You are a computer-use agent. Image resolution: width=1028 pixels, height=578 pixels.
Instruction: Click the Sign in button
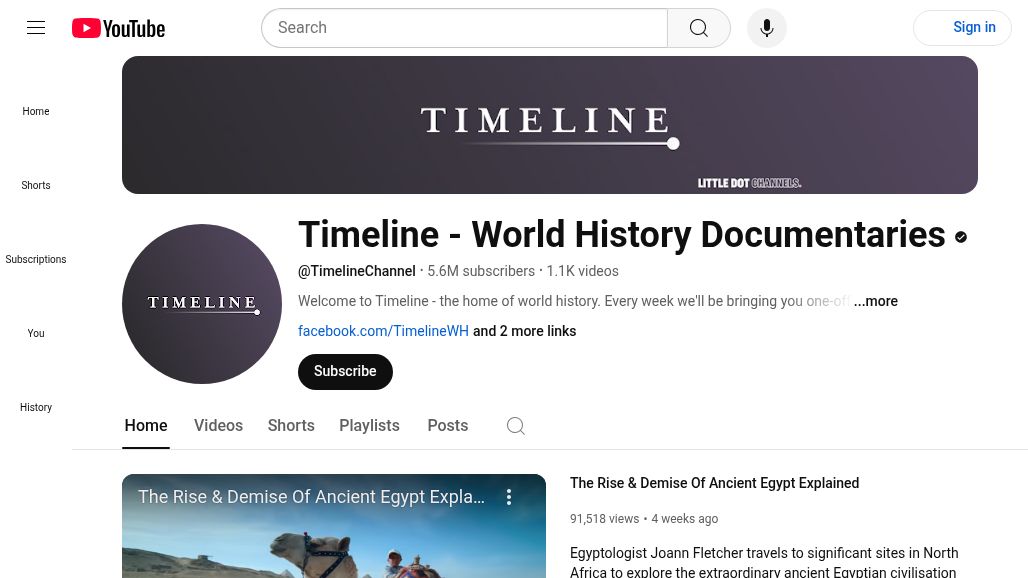pos(962,28)
